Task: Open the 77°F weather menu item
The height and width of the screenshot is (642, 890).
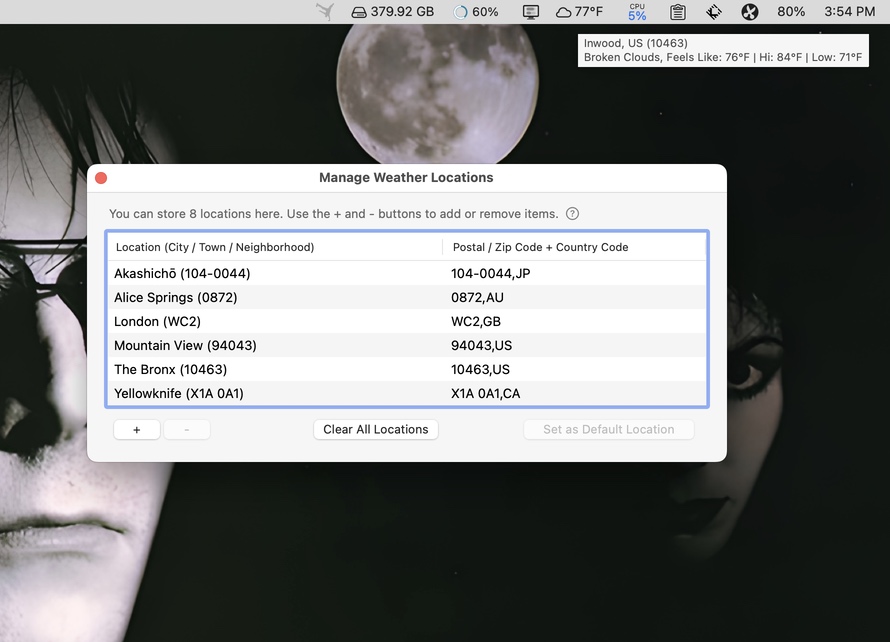Action: tap(579, 11)
